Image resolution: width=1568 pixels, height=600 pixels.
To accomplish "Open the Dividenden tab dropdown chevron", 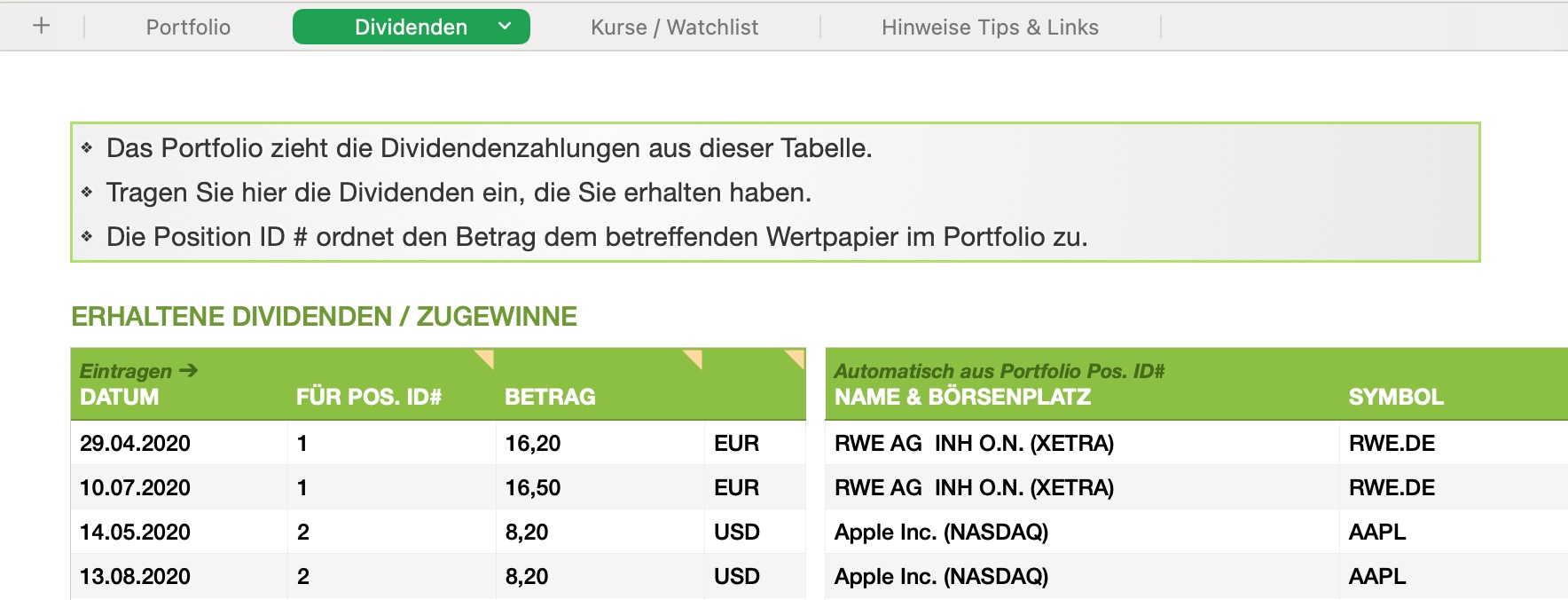I will coord(505,27).
